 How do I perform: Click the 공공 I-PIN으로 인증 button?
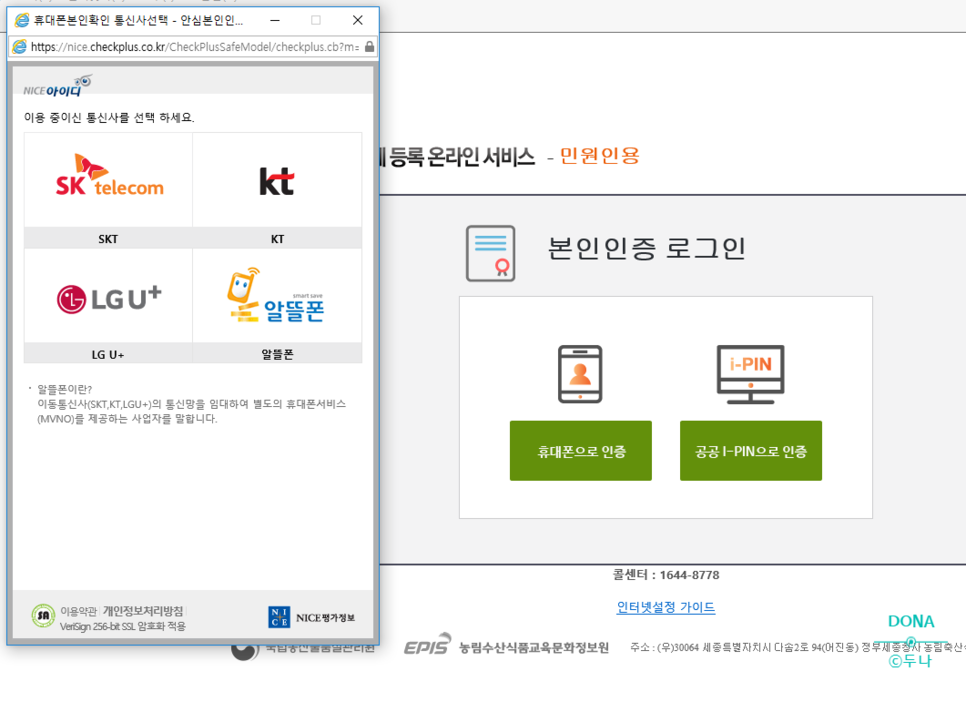tap(750, 451)
